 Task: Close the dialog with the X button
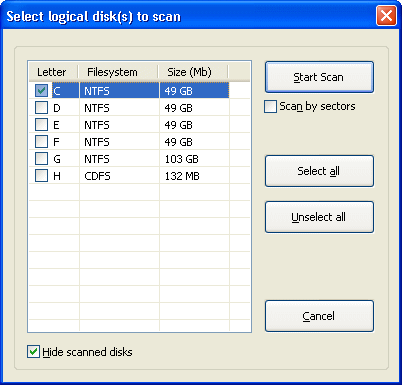[x=386, y=16]
